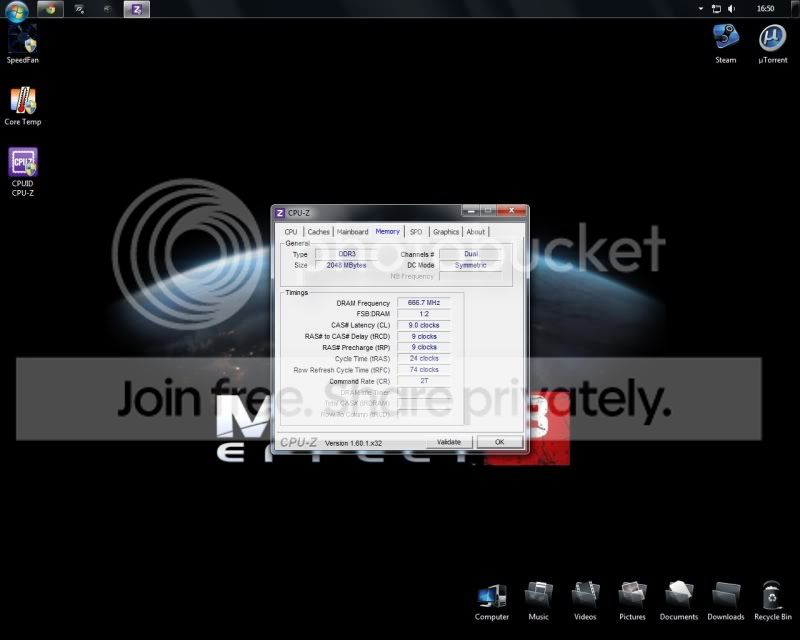Open the Mainboard tab
This screenshot has height=640, width=800.
tap(353, 232)
